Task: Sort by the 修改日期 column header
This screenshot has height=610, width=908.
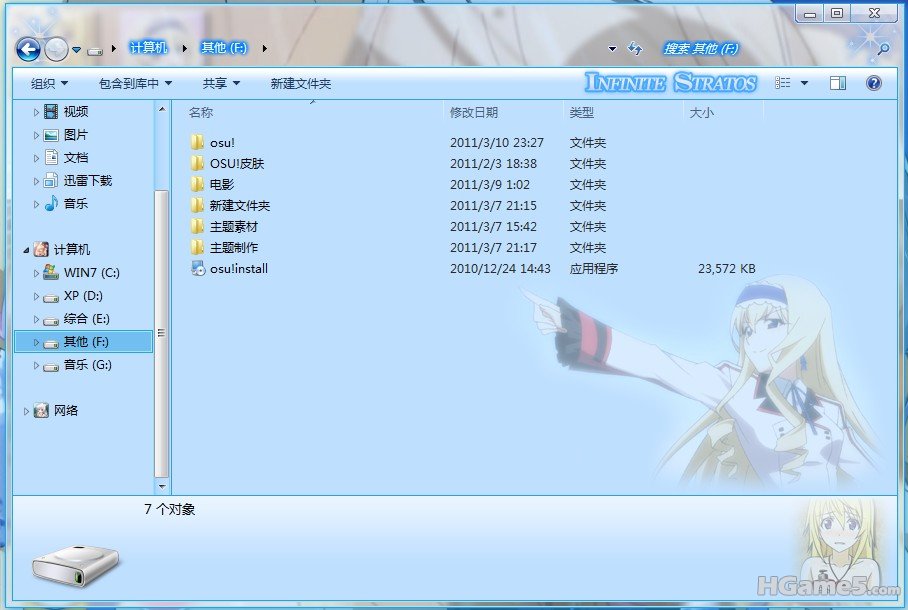Action: (x=474, y=112)
